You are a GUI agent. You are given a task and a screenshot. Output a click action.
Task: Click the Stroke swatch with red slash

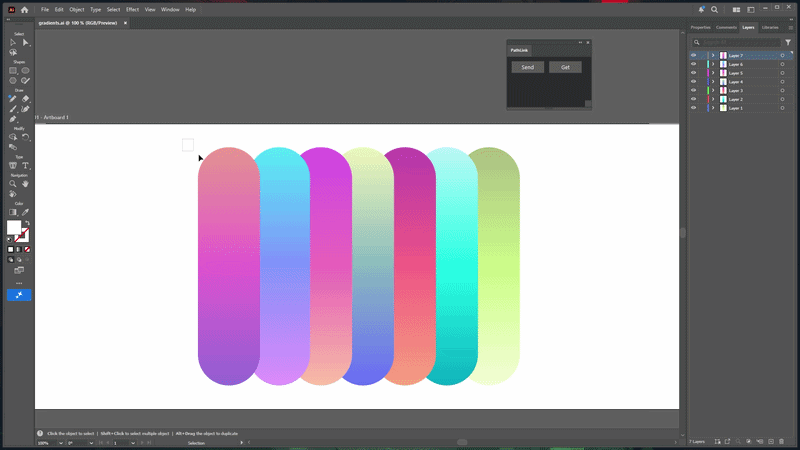click(x=22, y=235)
